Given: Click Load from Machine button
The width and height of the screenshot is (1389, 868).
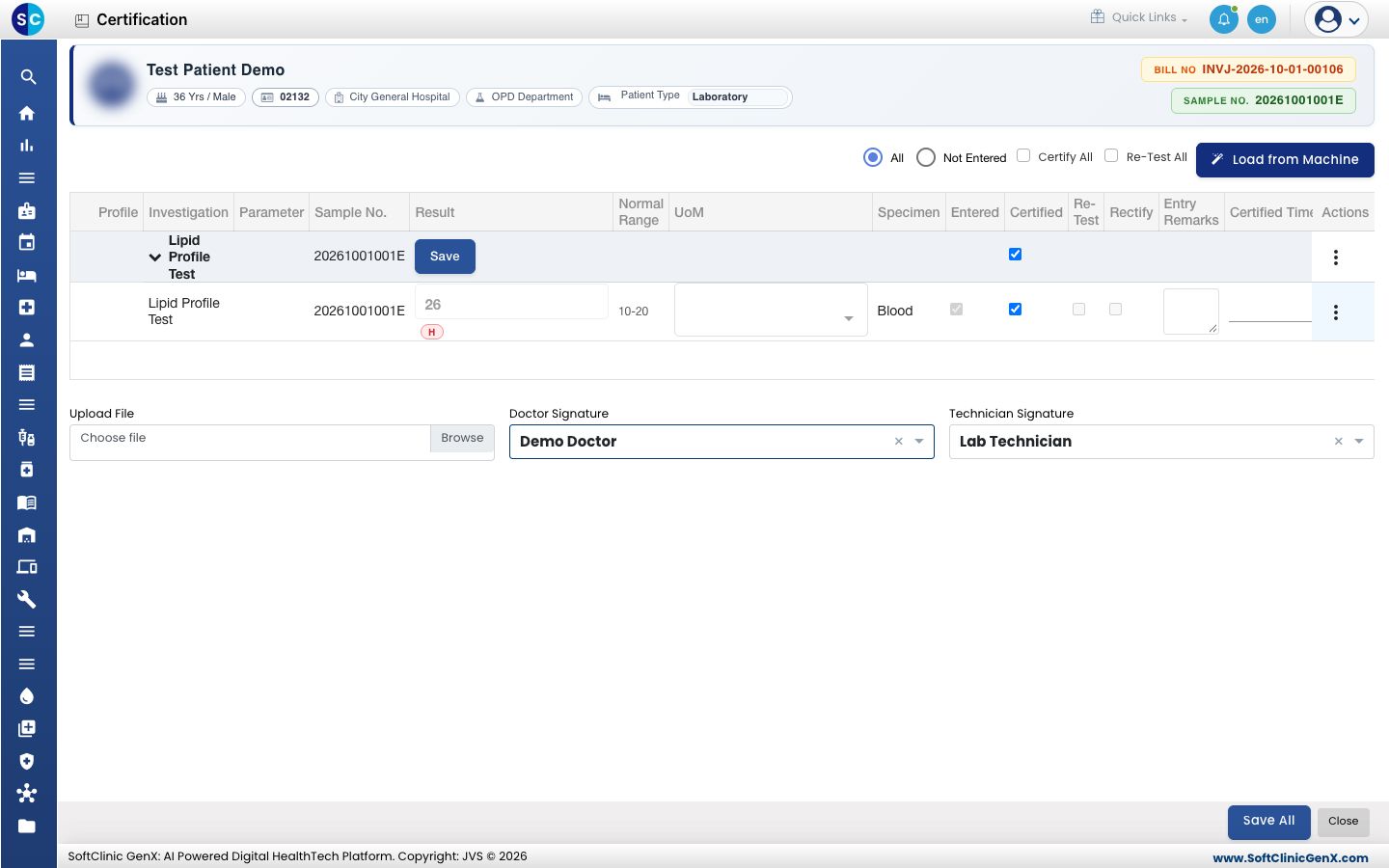Looking at the screenshot, I should coord(1285,160).
